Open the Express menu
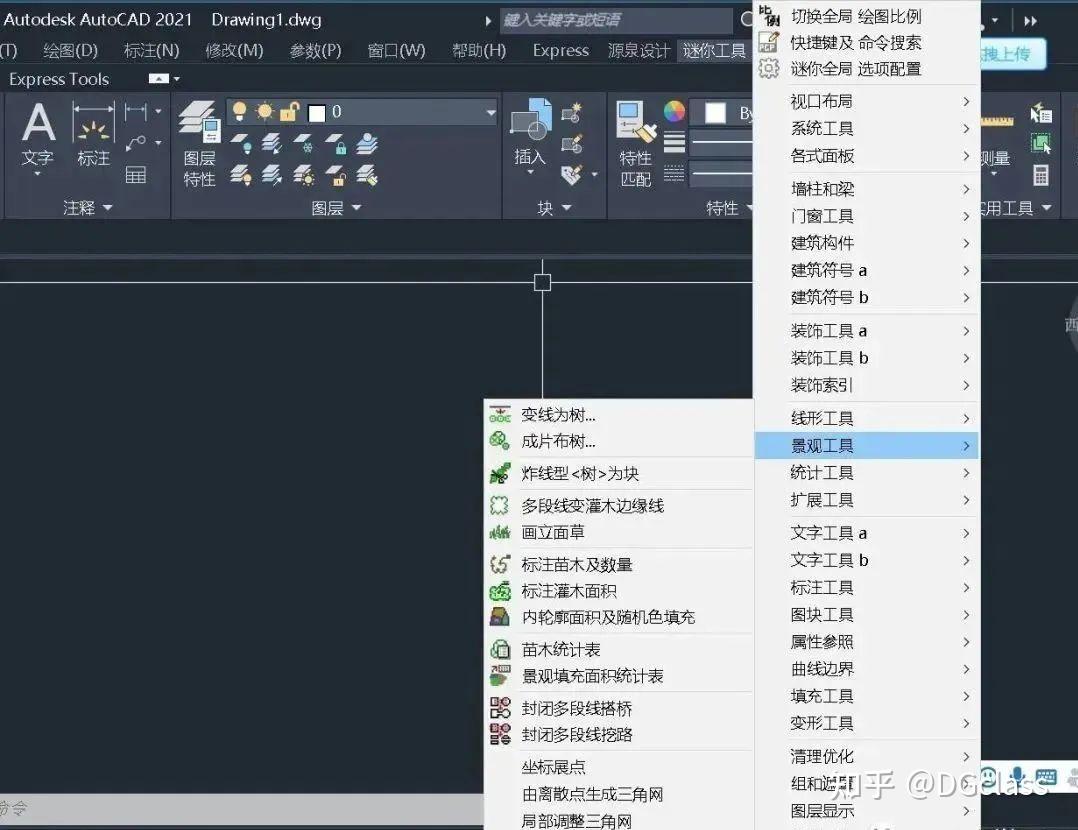The width and height of the screenshot is (1078, 830). (560, 50)
